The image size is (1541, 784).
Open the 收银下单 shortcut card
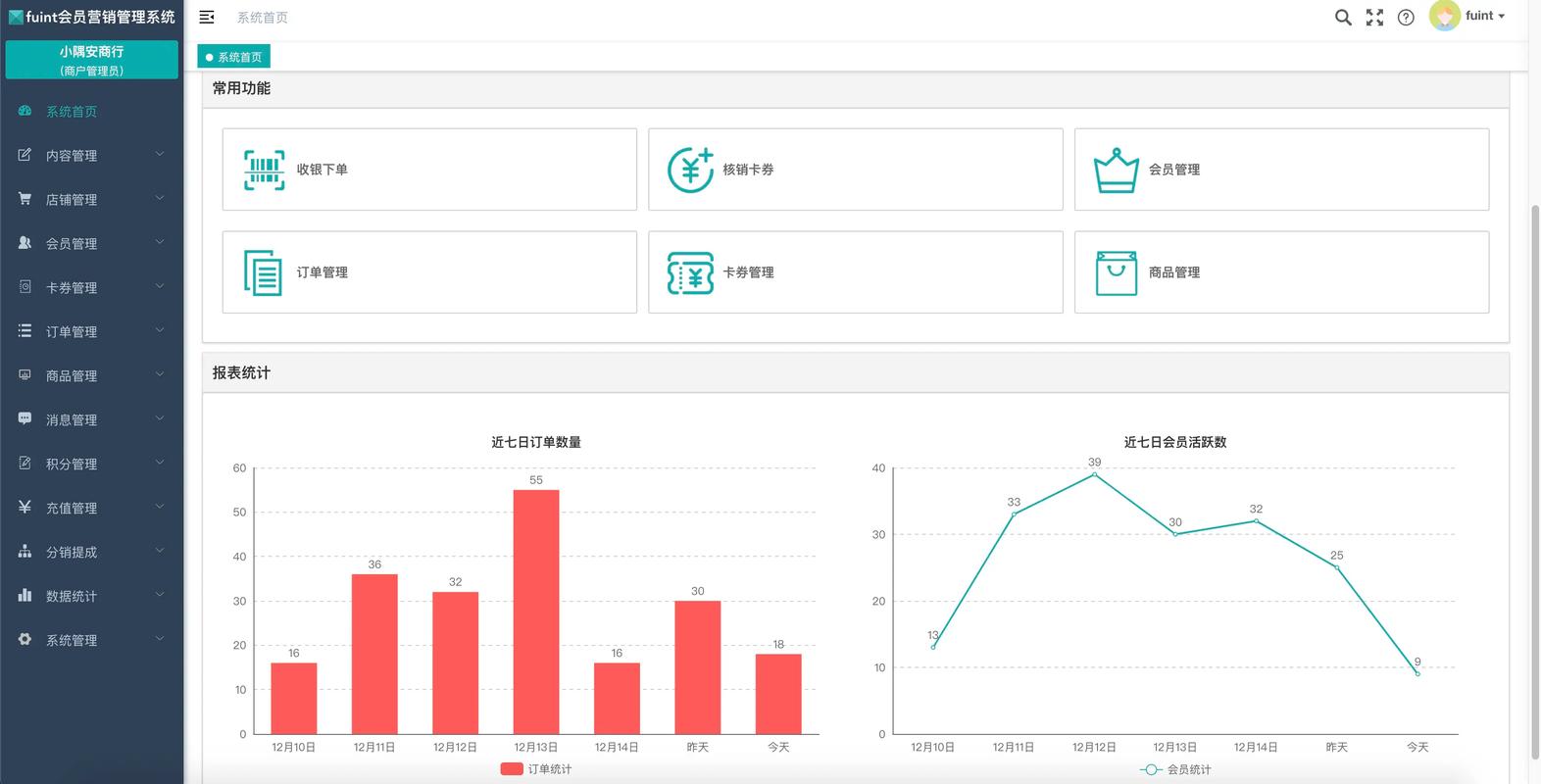[429, 170]
